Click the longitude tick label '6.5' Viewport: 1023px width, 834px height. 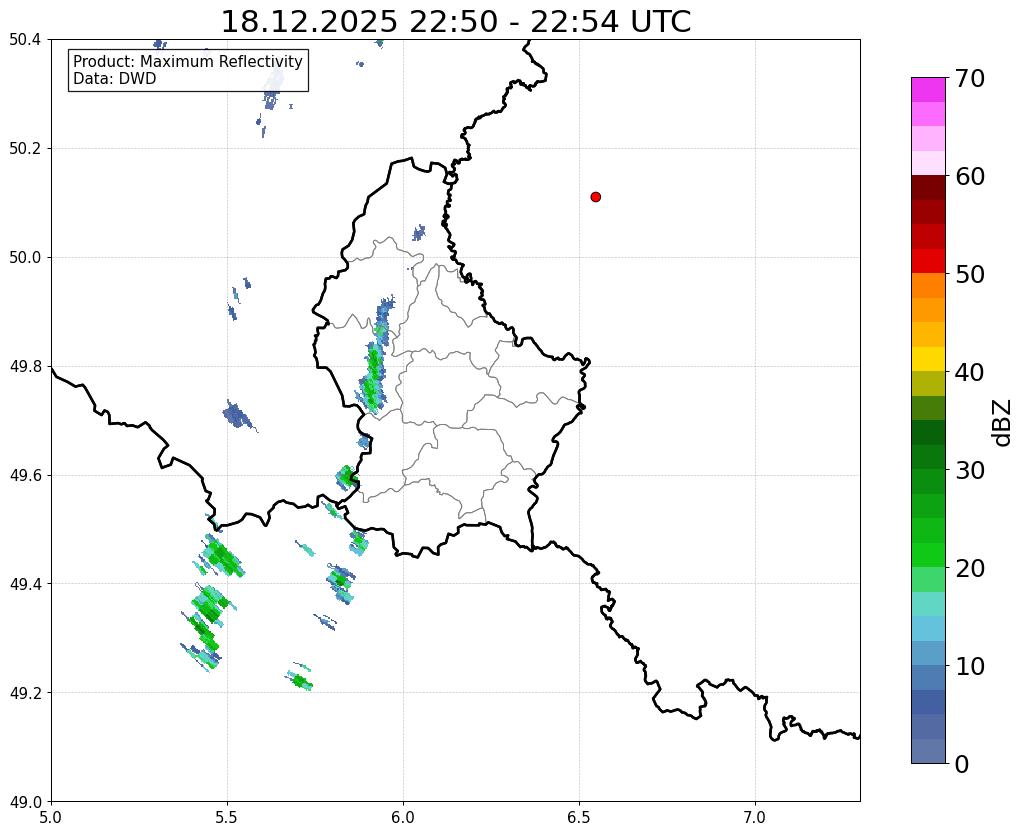pyautogui.click(x=579, y=817)
